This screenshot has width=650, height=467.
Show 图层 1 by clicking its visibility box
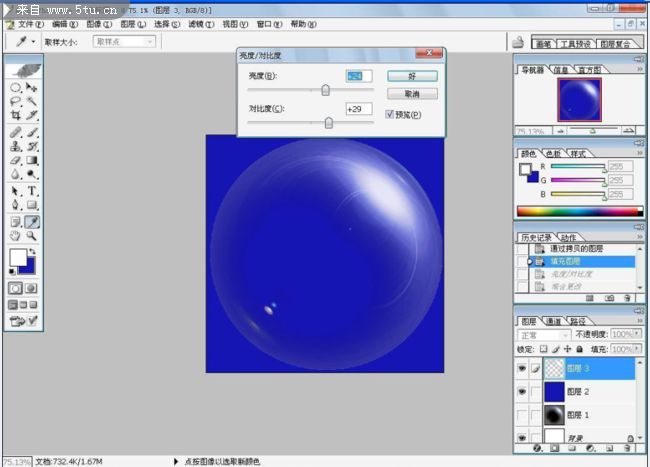[521, 414]
